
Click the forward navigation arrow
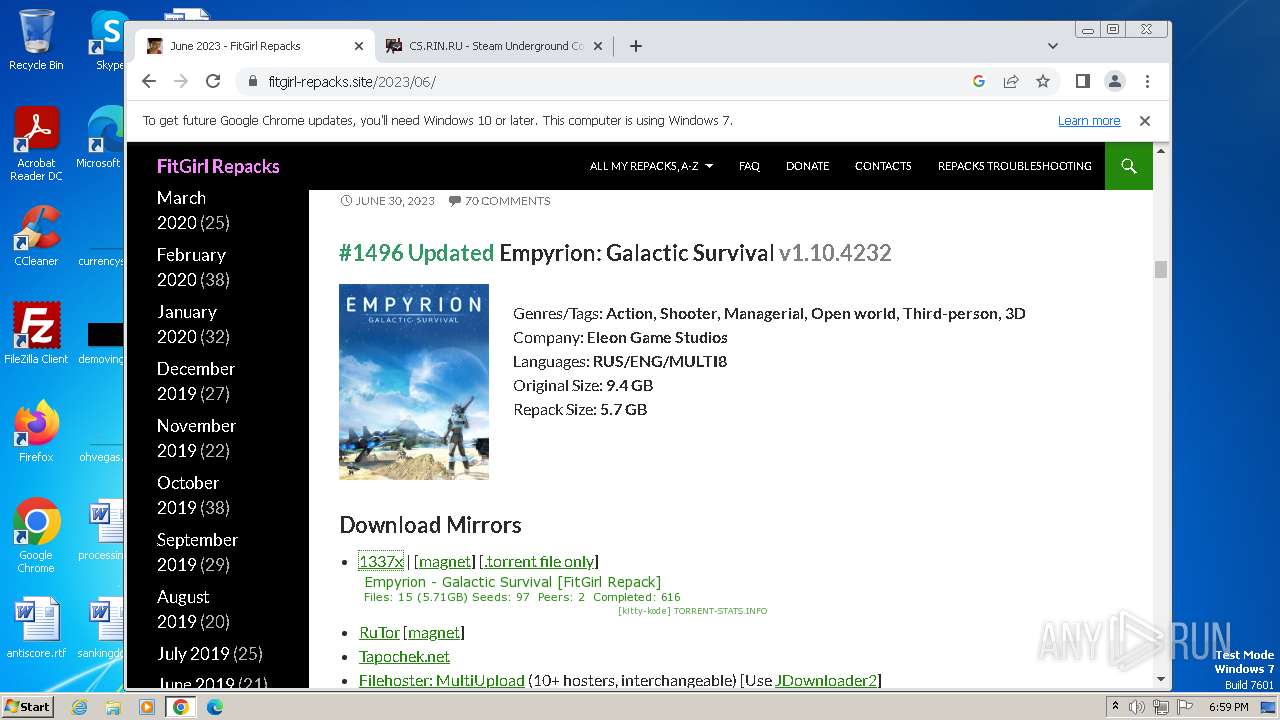[x=181, y=81]
